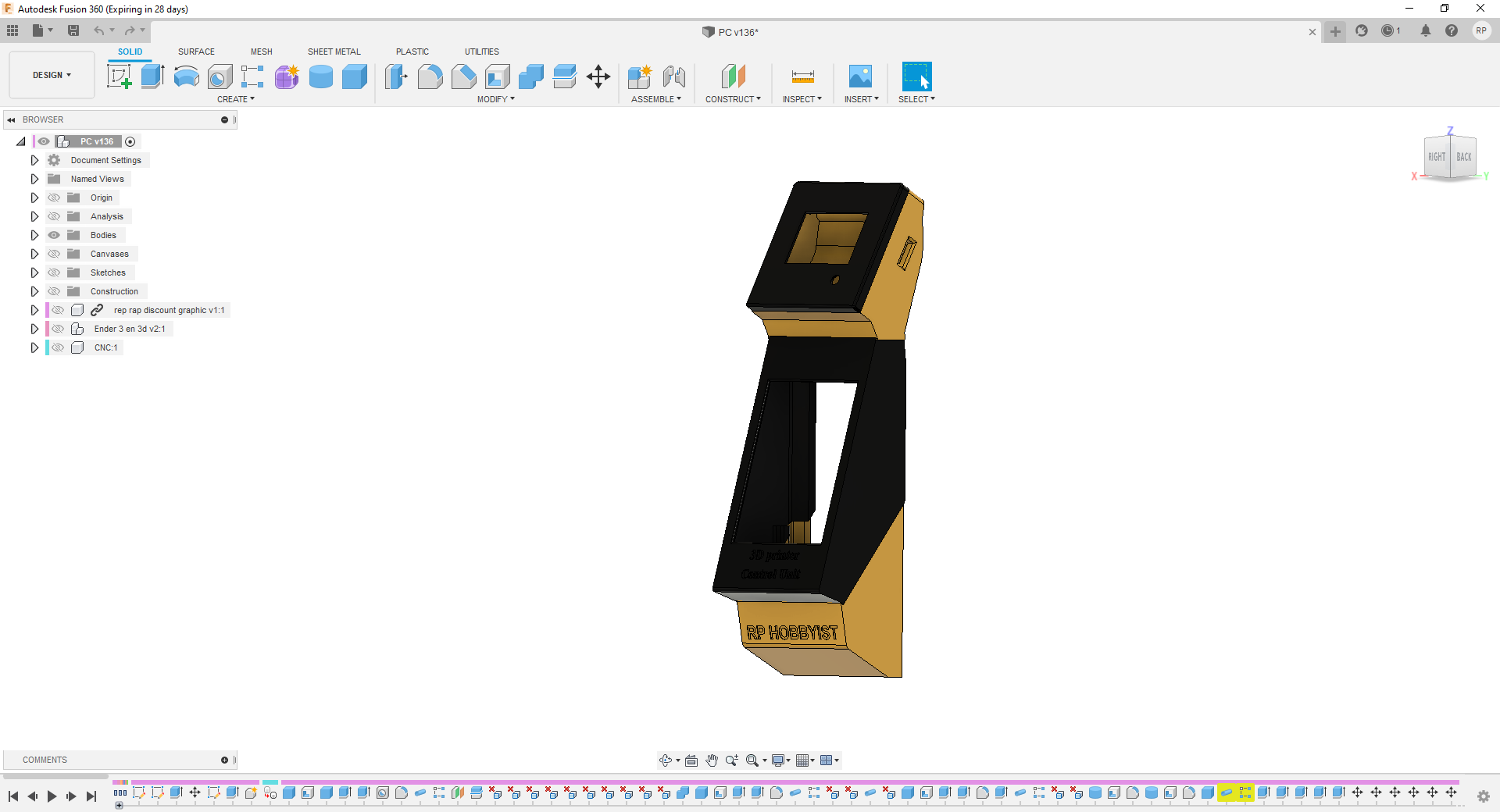Activate PC v136 component radio button

130,141
